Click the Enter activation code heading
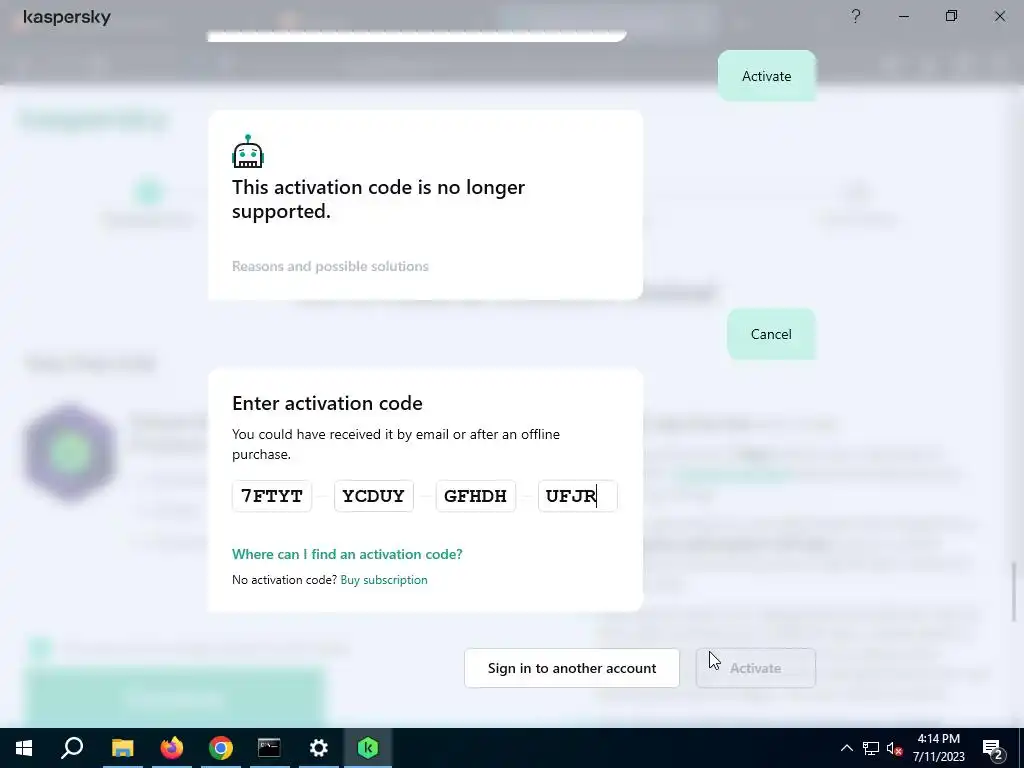This screenshot has height=768, width=1024. point(327,404)
